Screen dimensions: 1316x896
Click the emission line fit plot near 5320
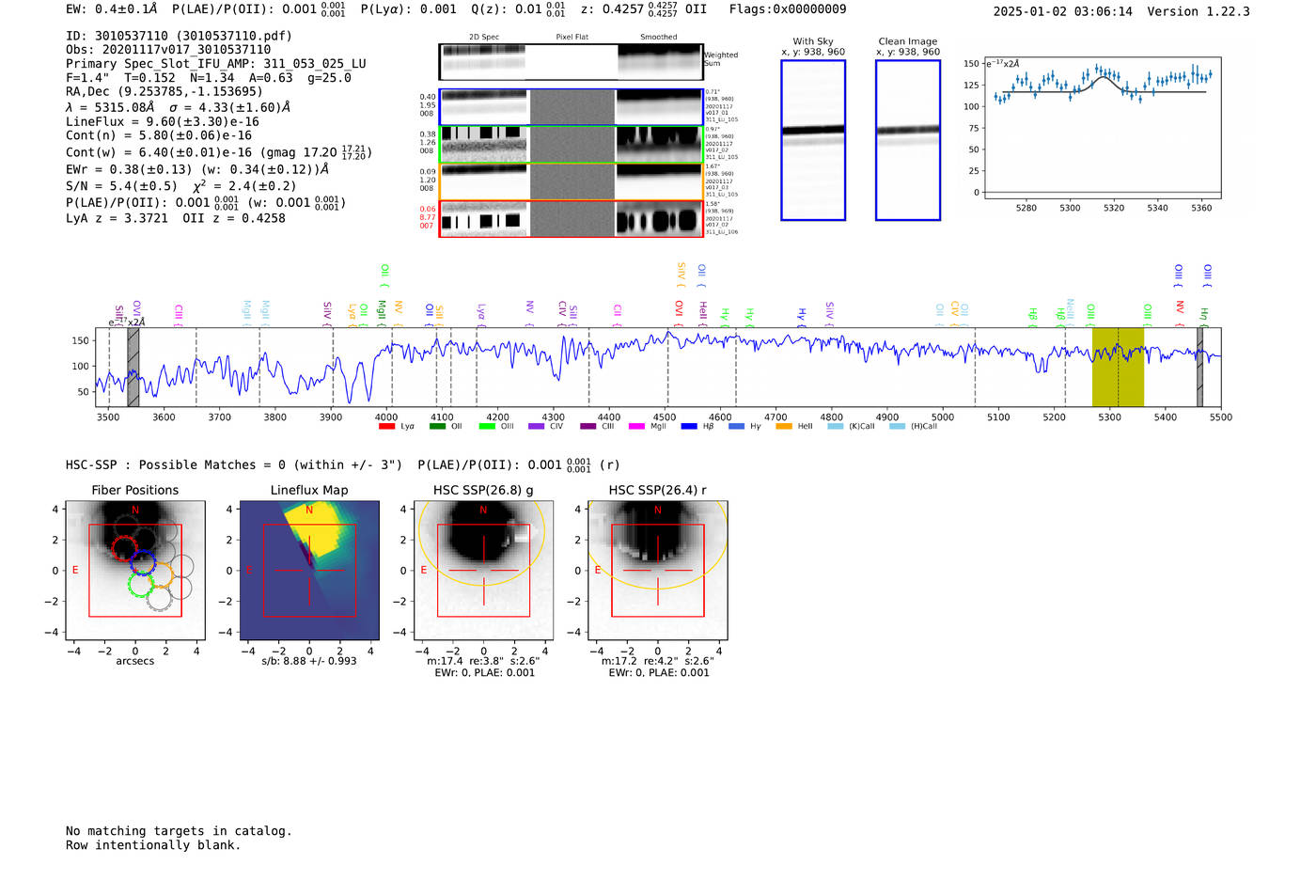click(x=1103, y=128)
